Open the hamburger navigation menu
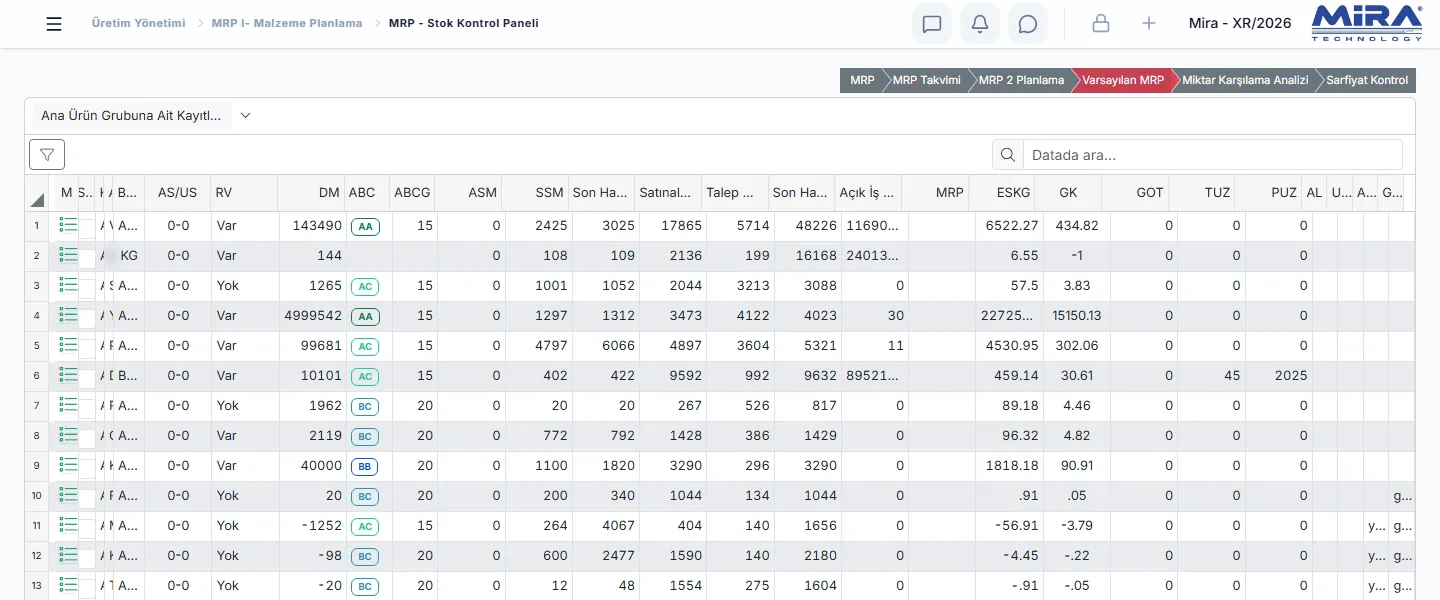Viewport: 1440px width, 600px height. [x=54, y=24]
